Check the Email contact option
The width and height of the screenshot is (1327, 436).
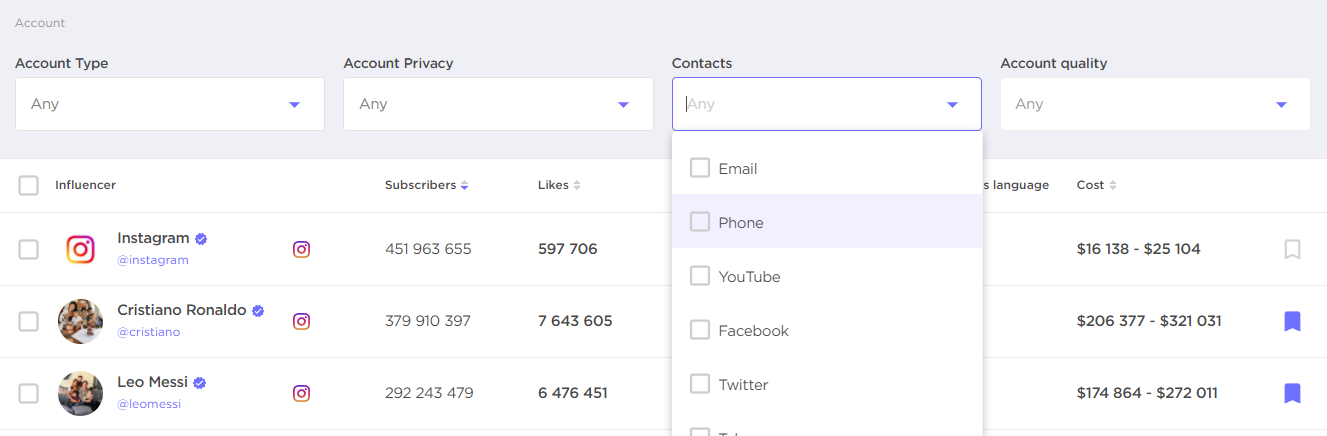[700, 168]
